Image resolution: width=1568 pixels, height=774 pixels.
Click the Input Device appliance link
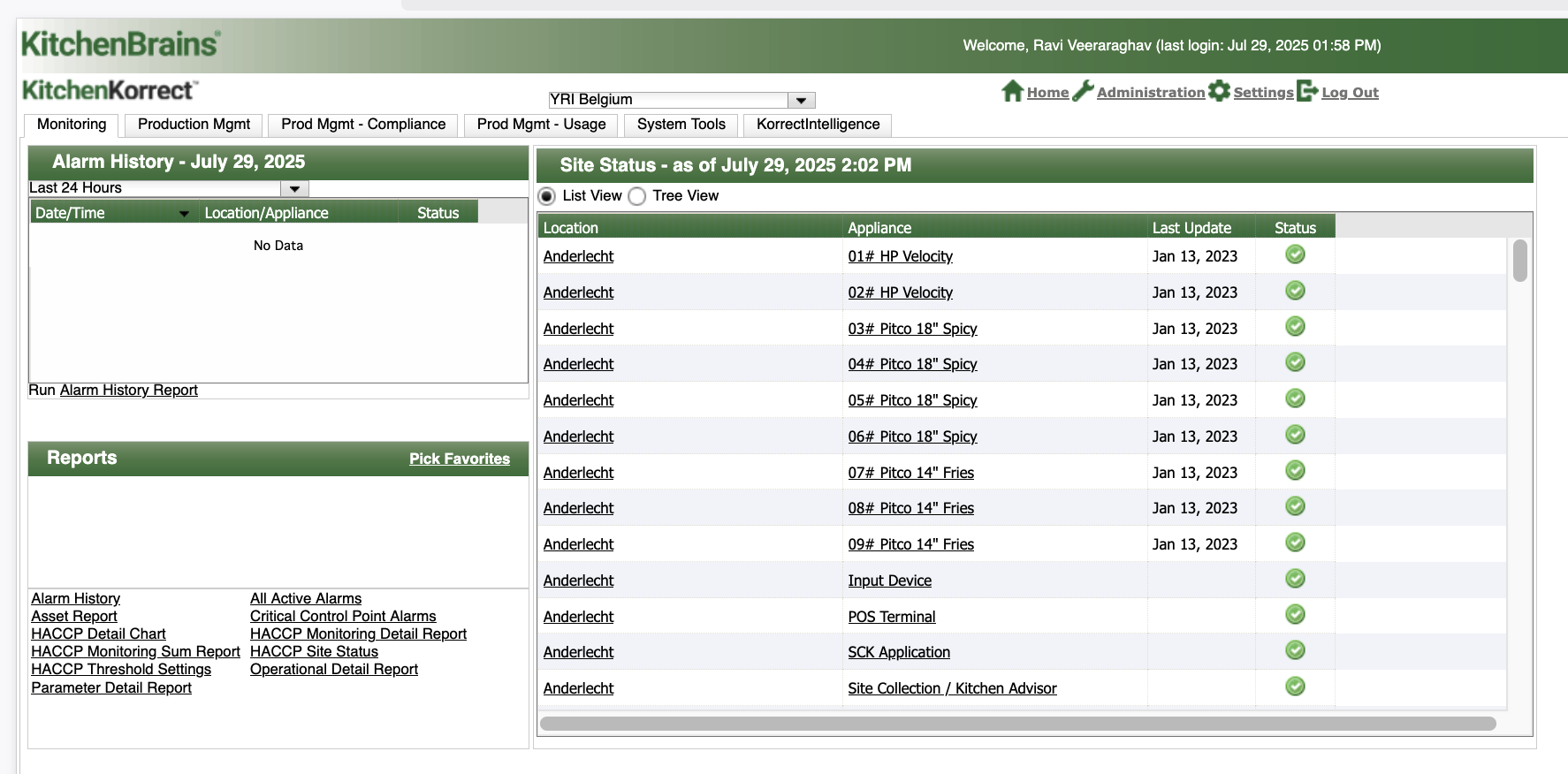890,581
